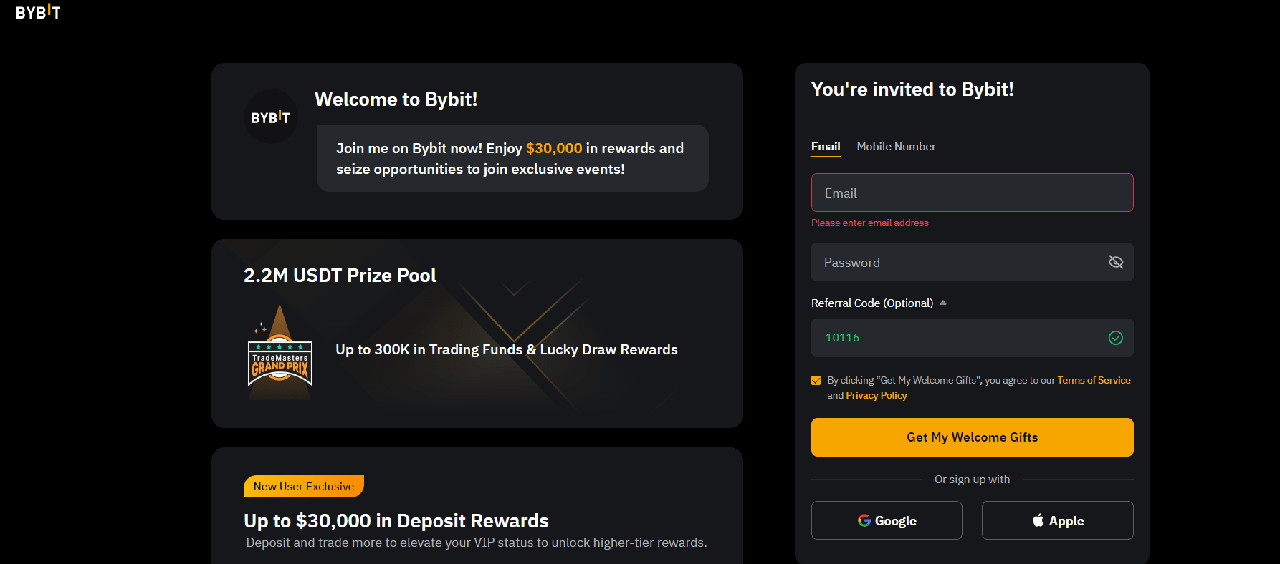The height and width of the screenshot is (564, 1280).
Task: Click the referral code input field
Action: click(955, 338)
